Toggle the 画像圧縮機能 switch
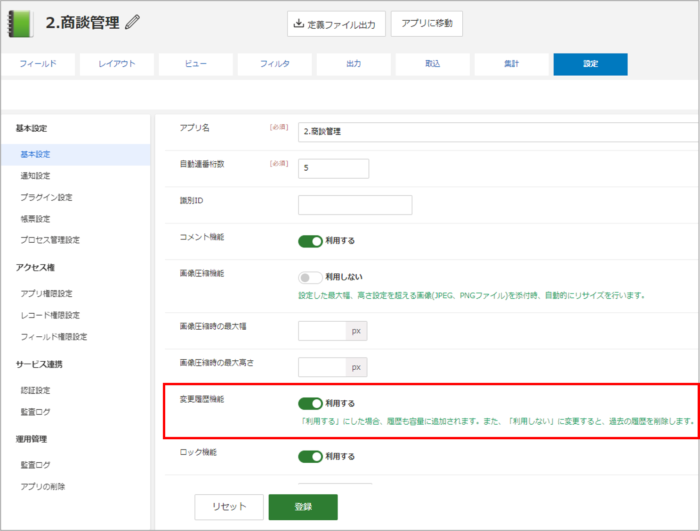Screen dimensions: 700x531 [310, 278]
